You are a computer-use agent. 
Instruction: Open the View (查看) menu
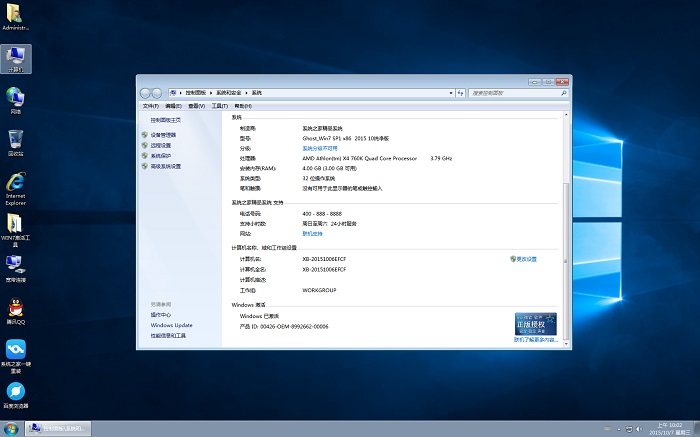pyautogui.click(x=196, y=106)
